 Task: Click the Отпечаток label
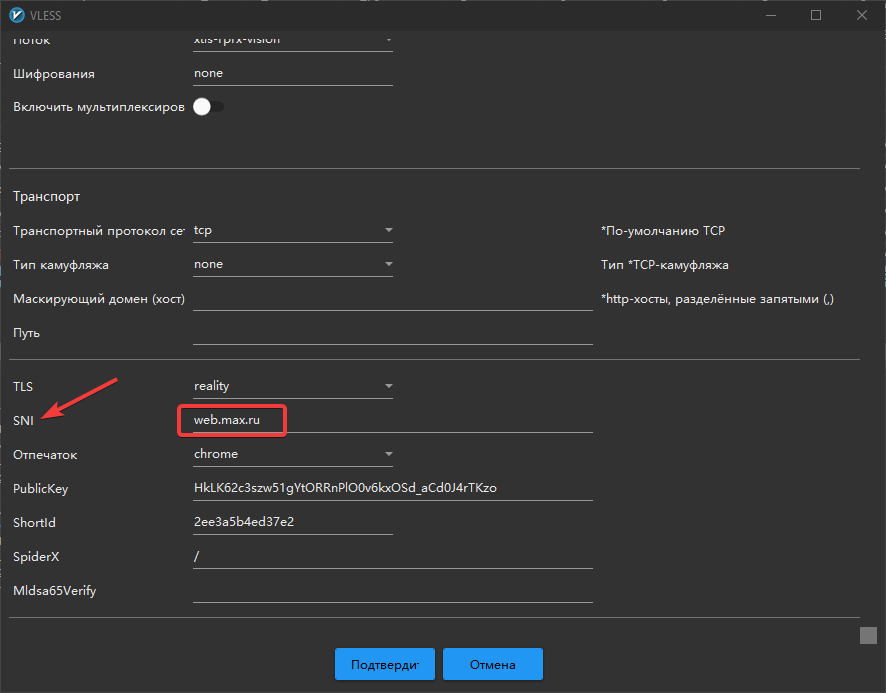tap(45, 455)
